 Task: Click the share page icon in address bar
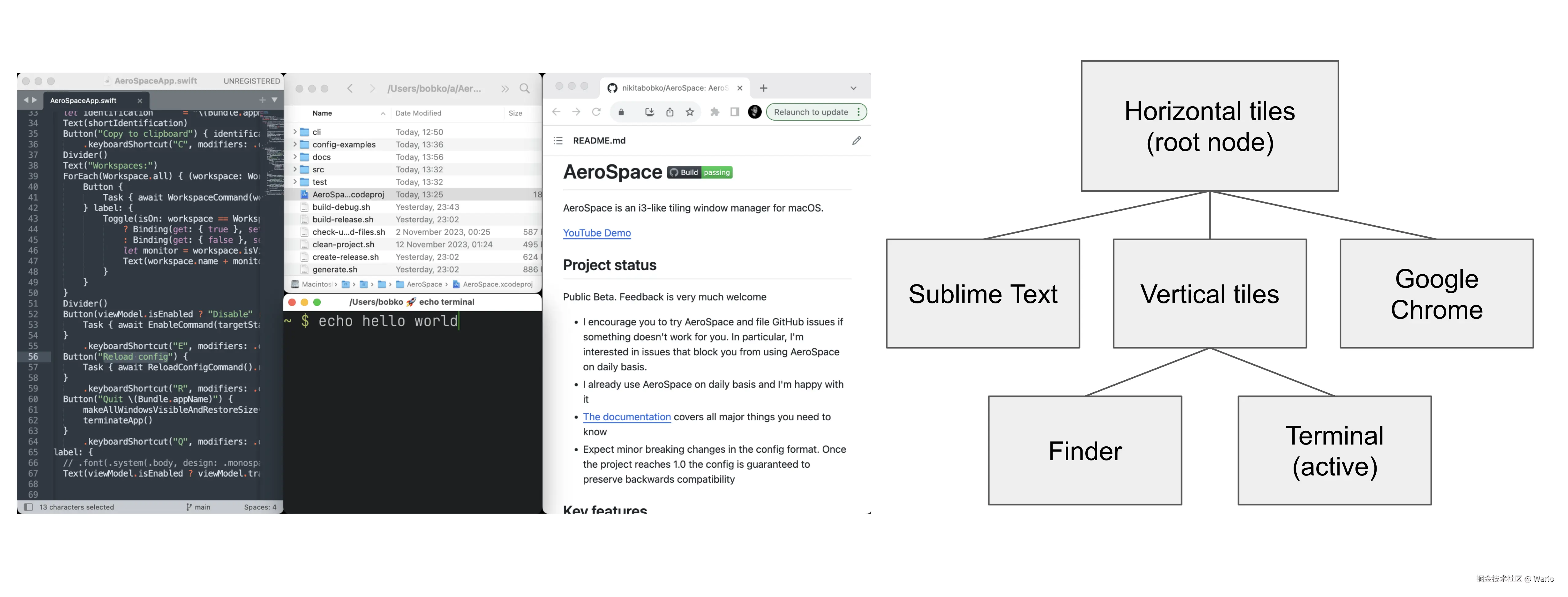(x=669, y=112)
